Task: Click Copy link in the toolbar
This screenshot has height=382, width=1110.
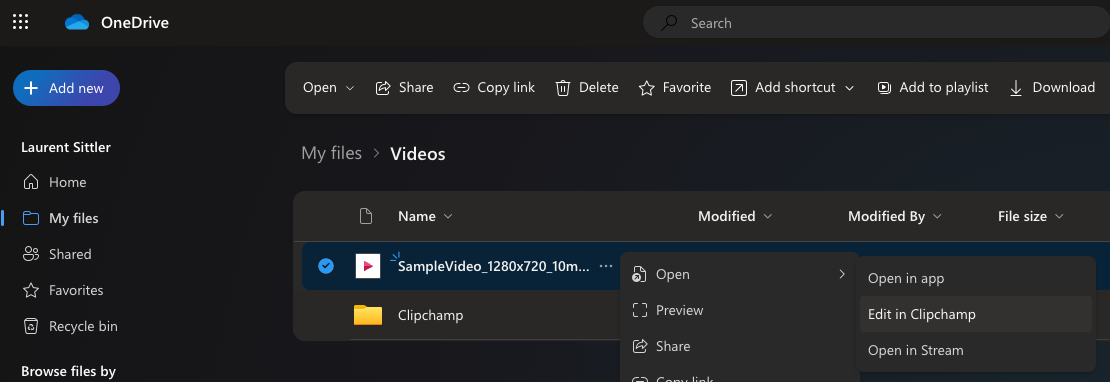Action: pos(494,87)
